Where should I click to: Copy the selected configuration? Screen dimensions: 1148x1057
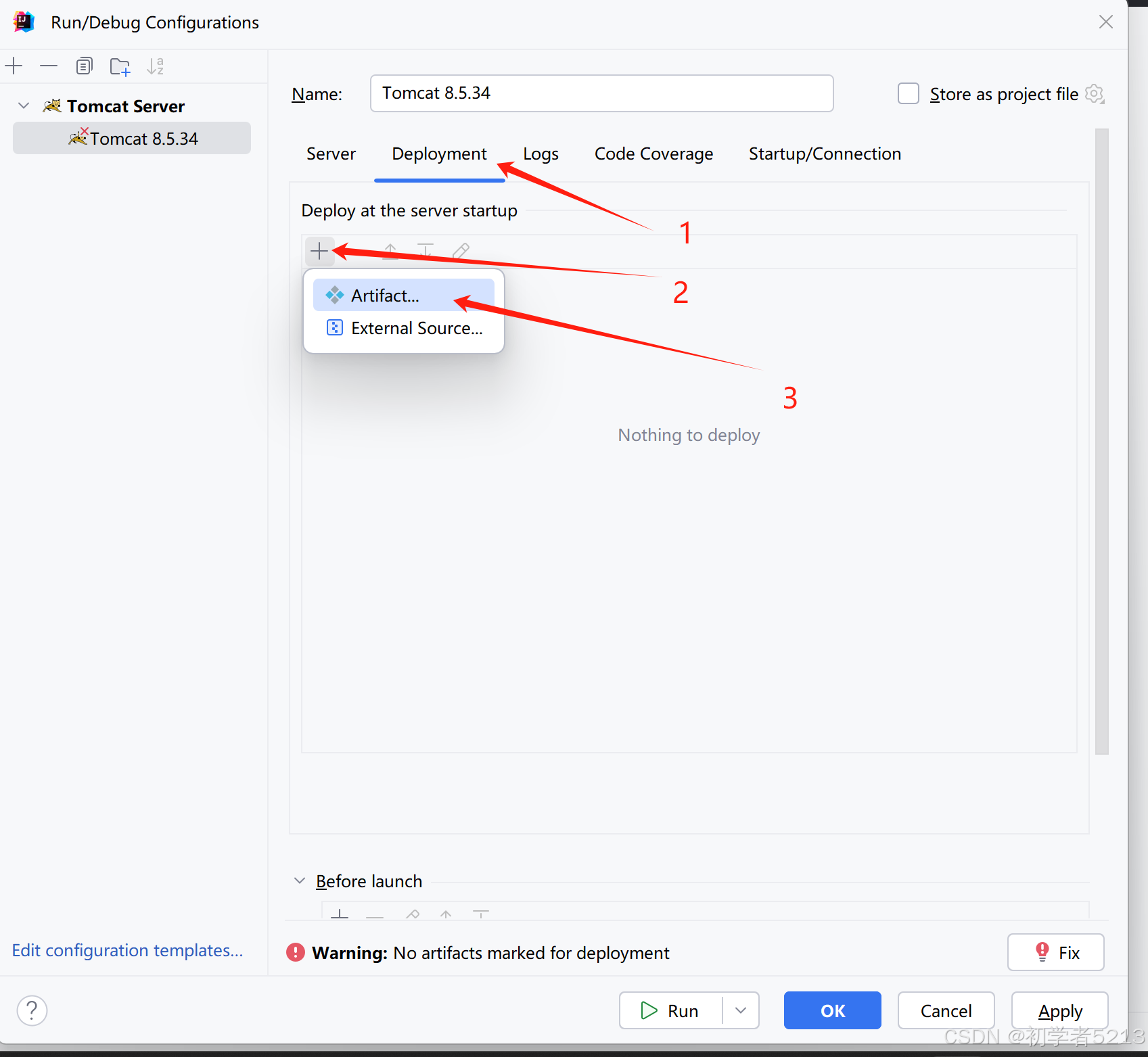click(x=84, y=66)
